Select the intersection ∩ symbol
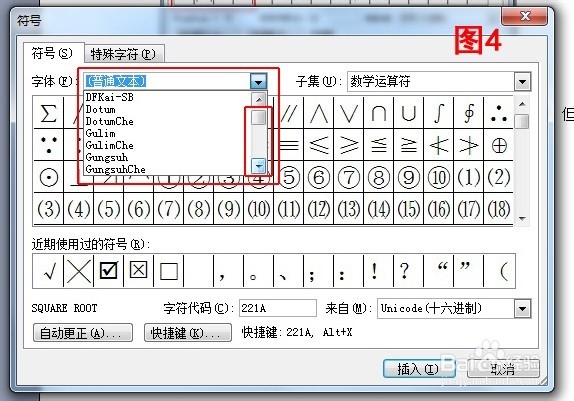Viewport: 574px width, 401px height. (x=379, y=113)
